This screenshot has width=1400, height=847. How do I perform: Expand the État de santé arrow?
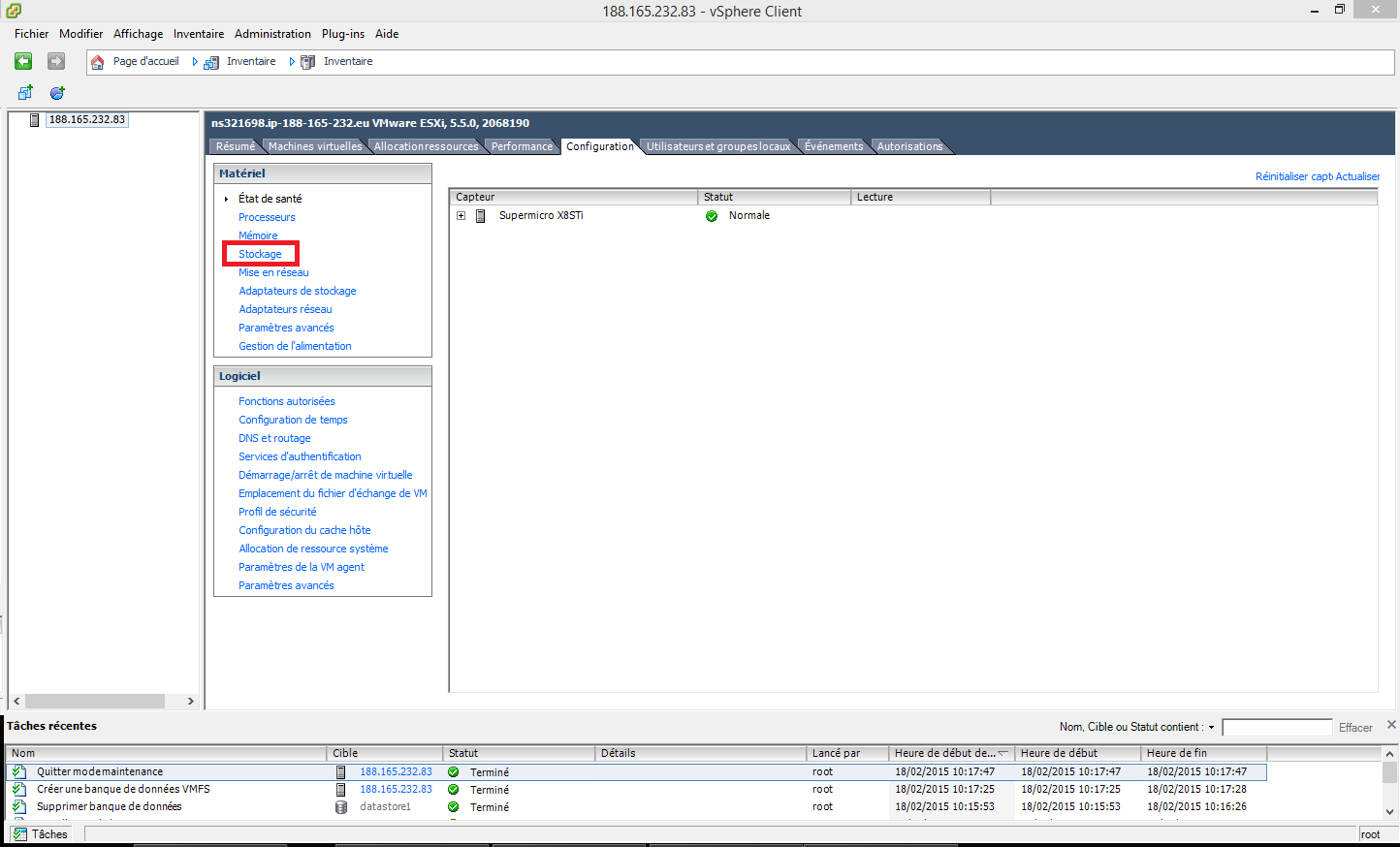[226, 199]
